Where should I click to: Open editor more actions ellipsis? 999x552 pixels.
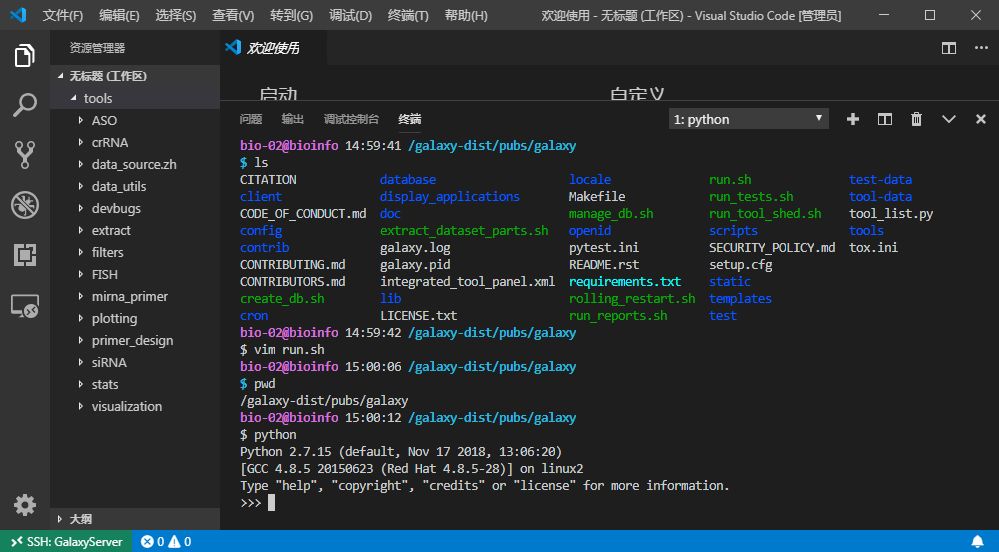coord(981,48)
